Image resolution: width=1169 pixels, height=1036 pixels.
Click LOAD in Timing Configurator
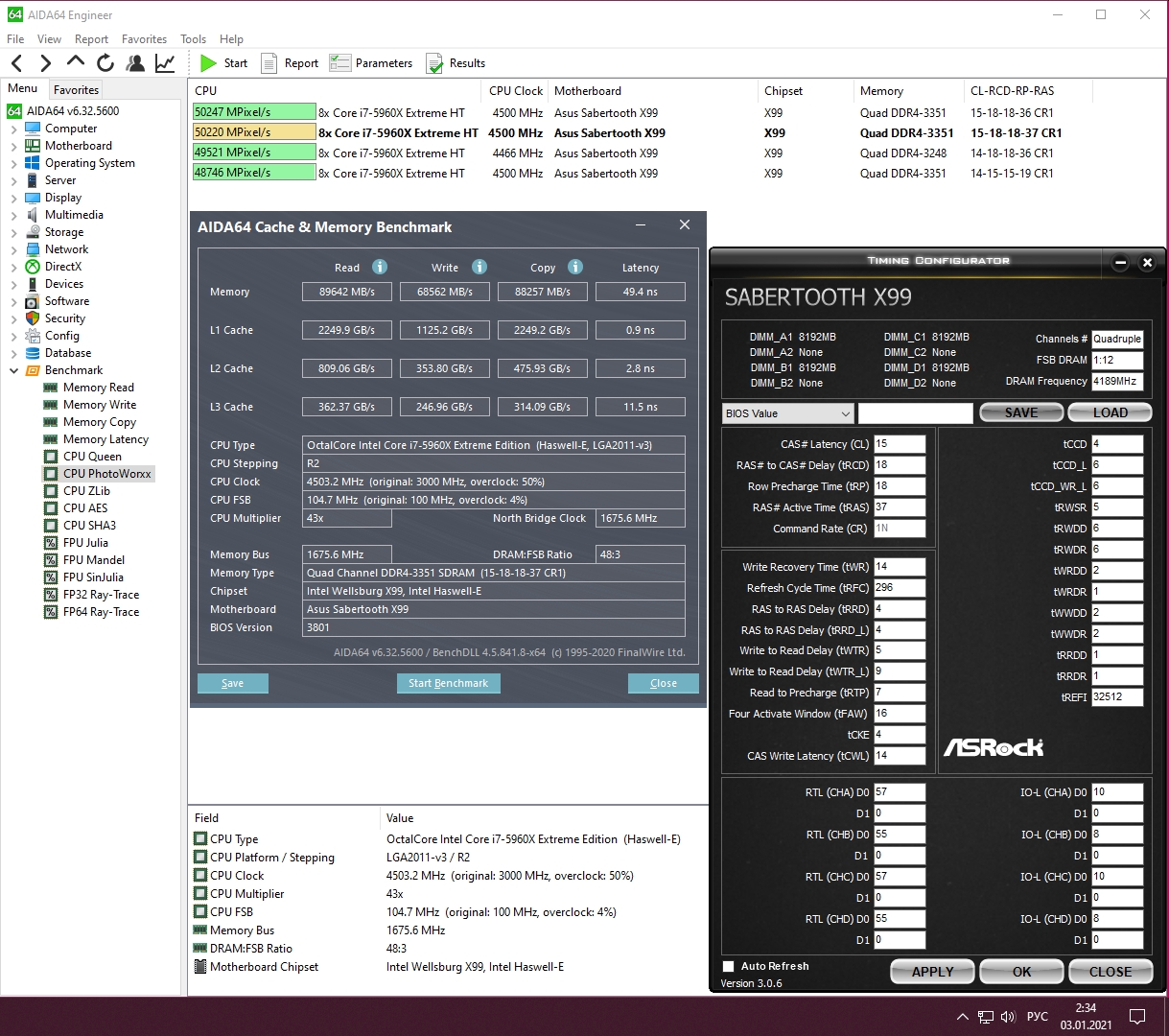pos(1110,412)
